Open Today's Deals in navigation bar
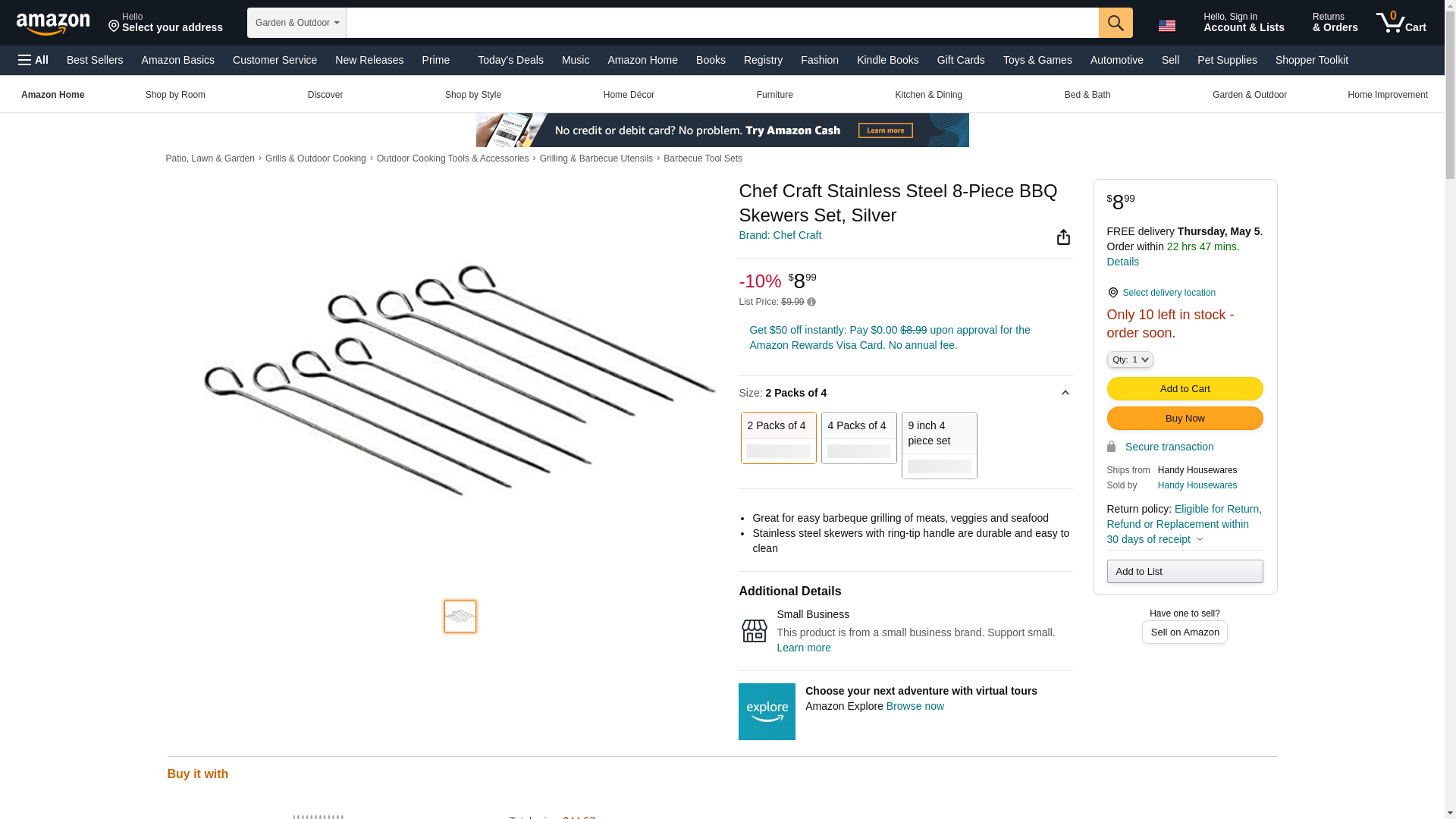 pos(510,60)
